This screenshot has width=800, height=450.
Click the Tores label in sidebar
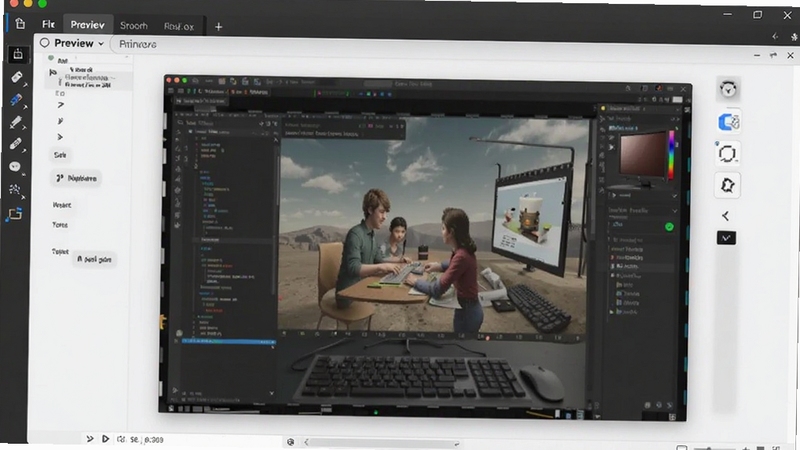(x=60, y=224)
